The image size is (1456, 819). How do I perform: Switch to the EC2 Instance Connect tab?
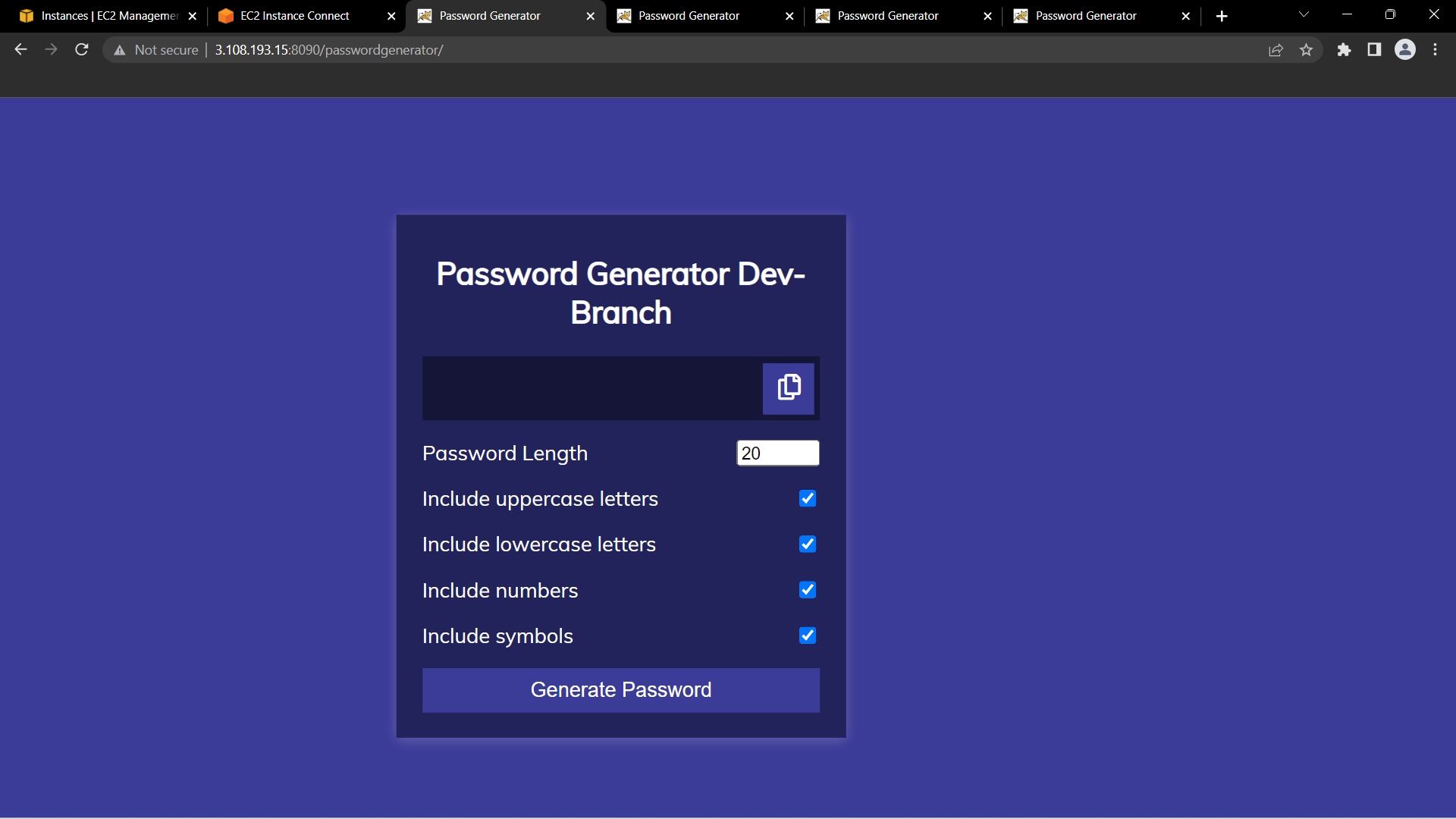pos(295,16)
